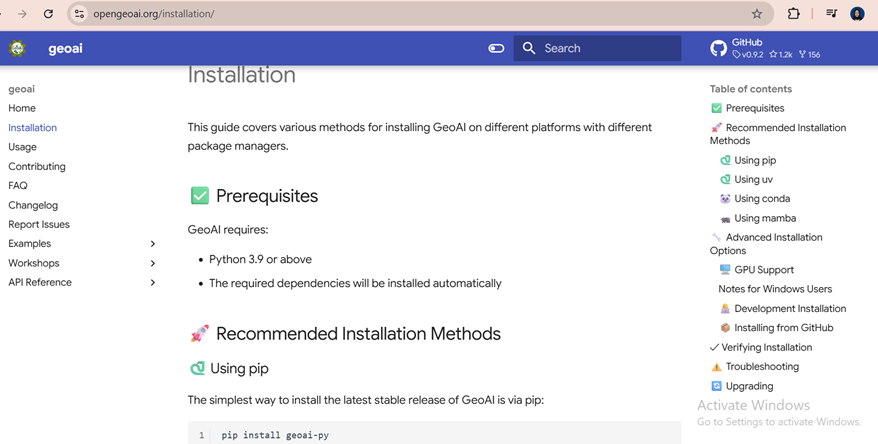Click the green snake icon beside Using pip heading
The image size is (878, 444).
[197, 368]
